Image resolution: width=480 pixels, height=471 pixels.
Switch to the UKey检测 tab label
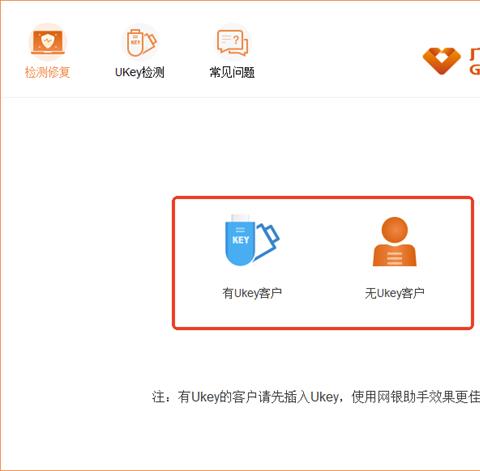[140, 72]
